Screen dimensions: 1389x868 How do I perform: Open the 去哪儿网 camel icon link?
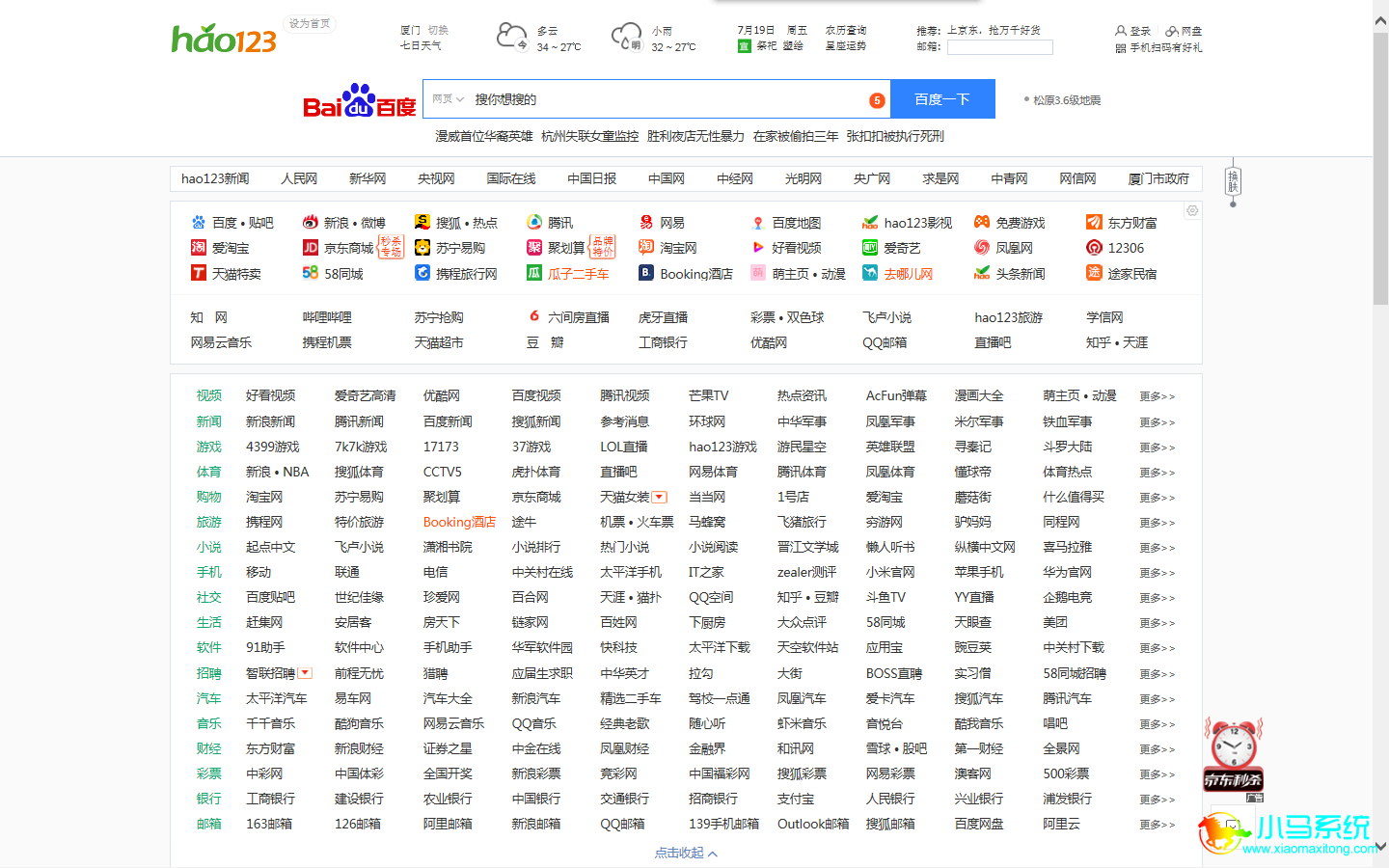click(x=870, y=273)
